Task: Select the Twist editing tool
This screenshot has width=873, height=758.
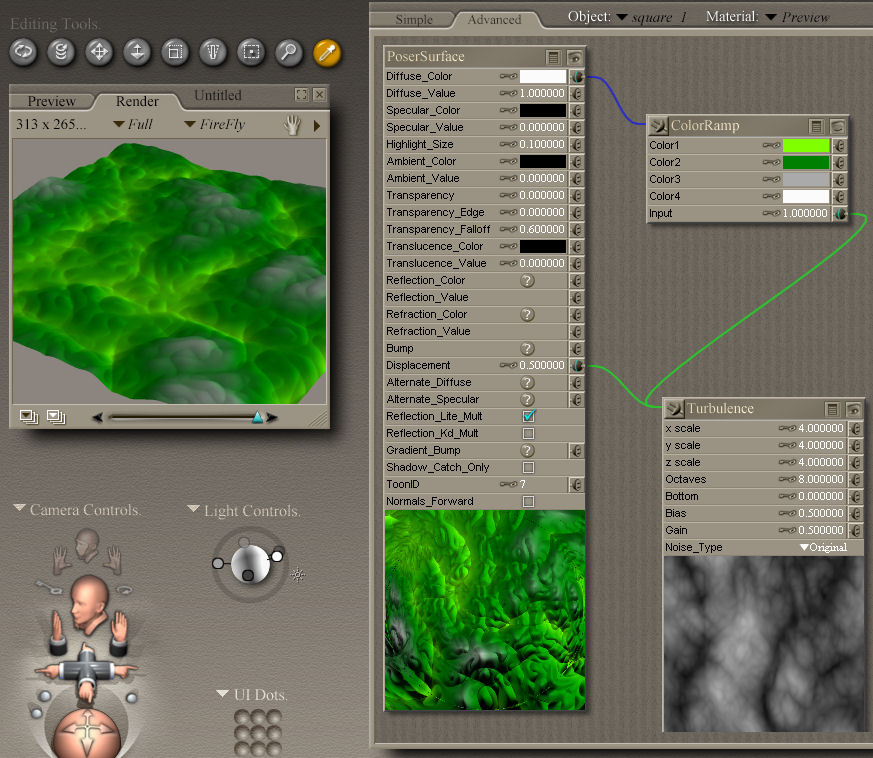Action: 61,52
